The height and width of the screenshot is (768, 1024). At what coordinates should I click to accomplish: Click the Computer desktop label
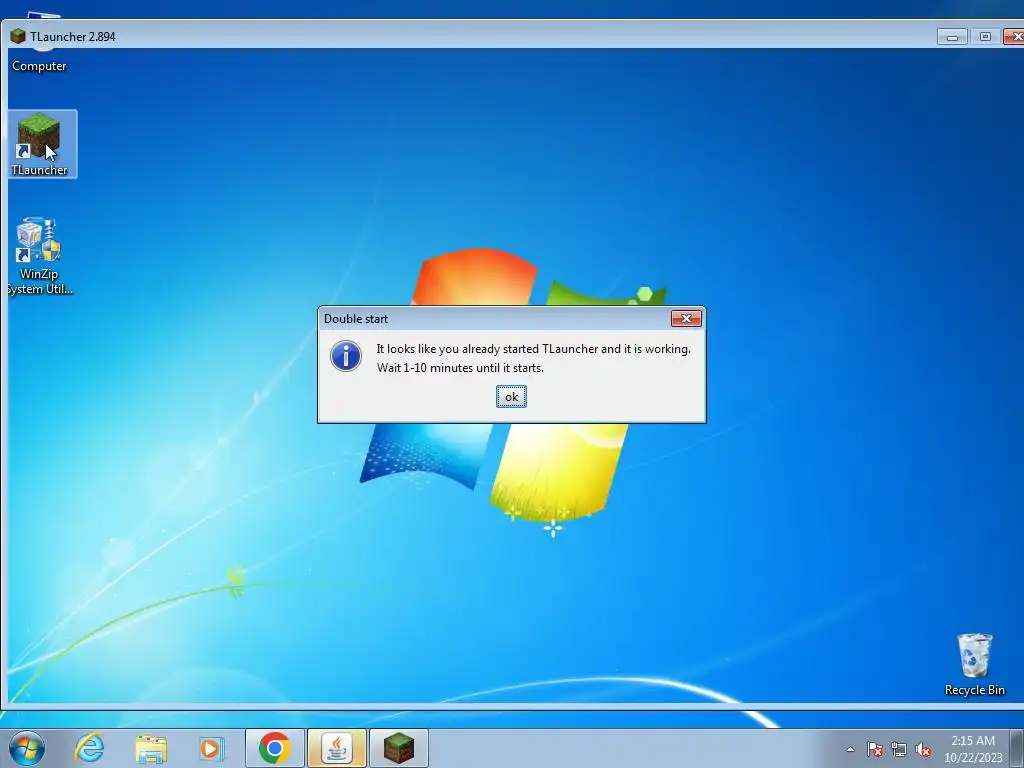pyautogui.click(x=39, y=66)
